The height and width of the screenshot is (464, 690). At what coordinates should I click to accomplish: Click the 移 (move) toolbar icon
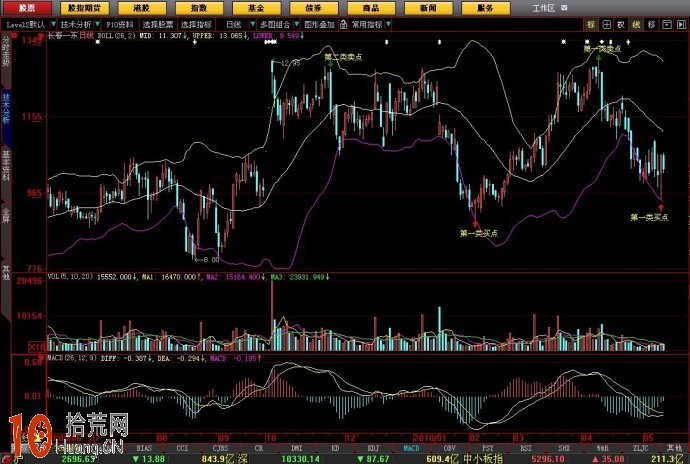click(x=652, y=25)
